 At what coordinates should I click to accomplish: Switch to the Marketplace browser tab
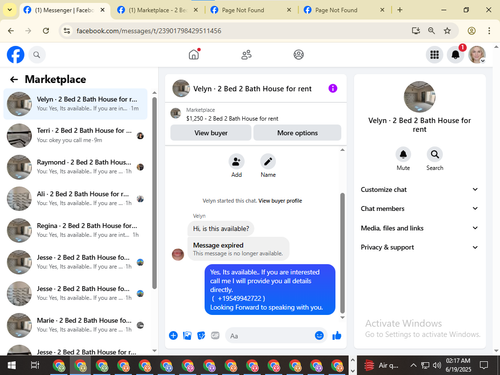point(158,10)
